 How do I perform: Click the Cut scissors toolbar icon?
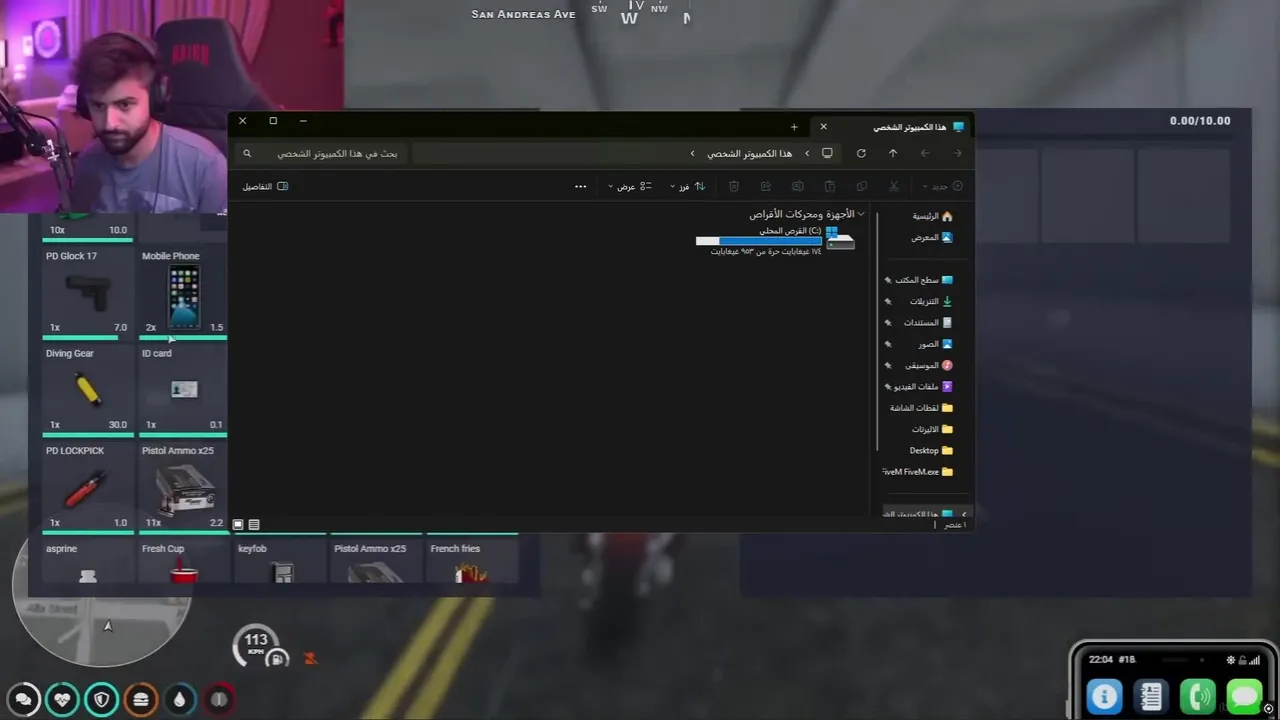[x=894, y=186]
